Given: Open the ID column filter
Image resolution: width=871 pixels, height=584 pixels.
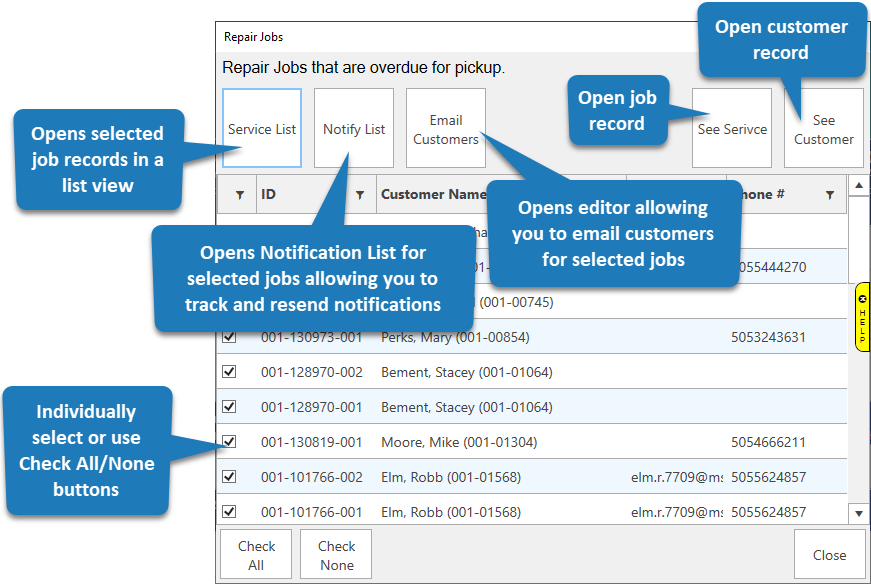Looking at the screenshot, I should 360,195.
